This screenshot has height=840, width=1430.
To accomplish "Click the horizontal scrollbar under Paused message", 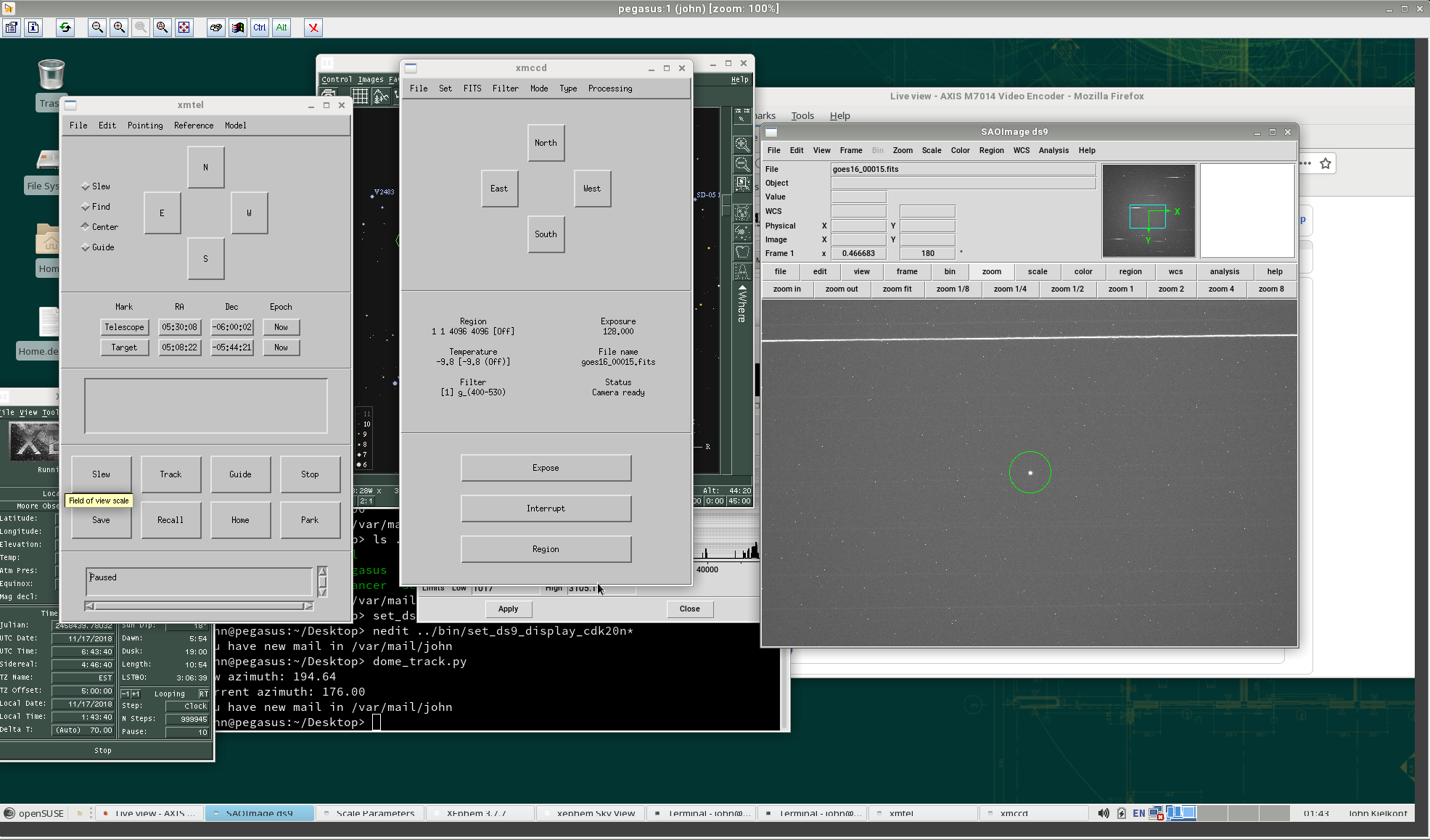I will point(199,606).
